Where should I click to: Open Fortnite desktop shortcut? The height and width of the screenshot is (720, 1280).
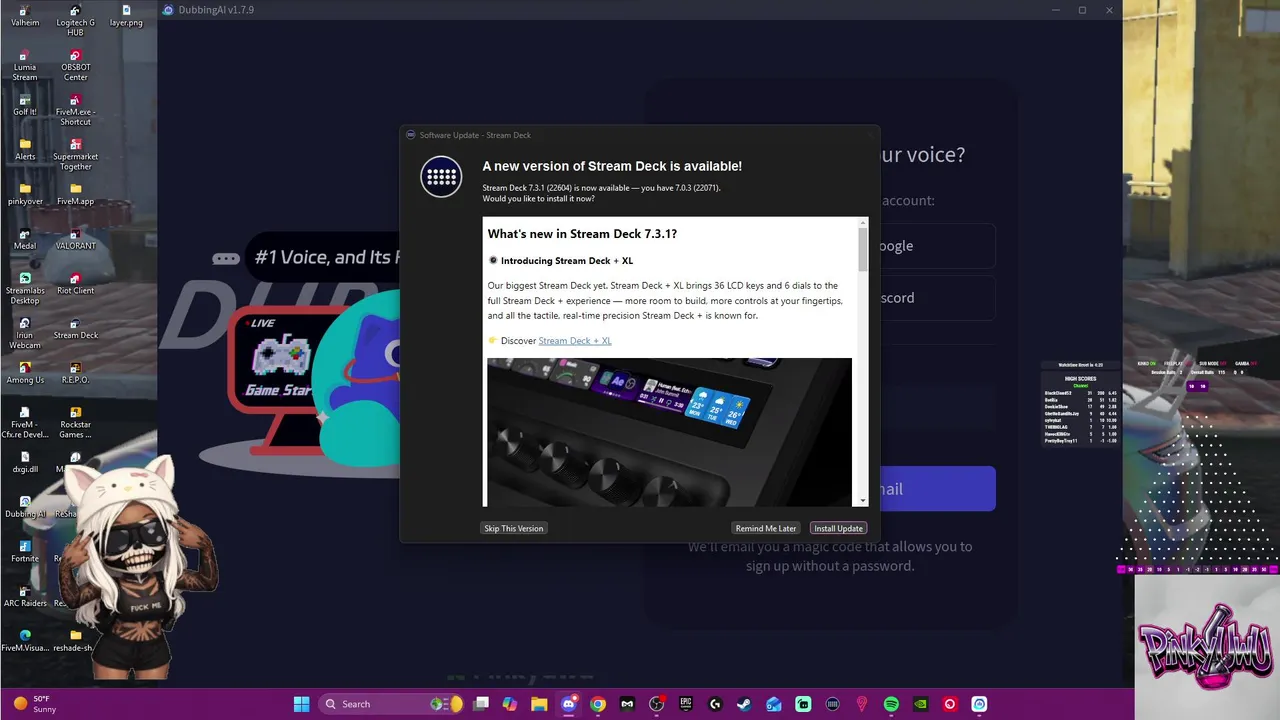[25, 551]
